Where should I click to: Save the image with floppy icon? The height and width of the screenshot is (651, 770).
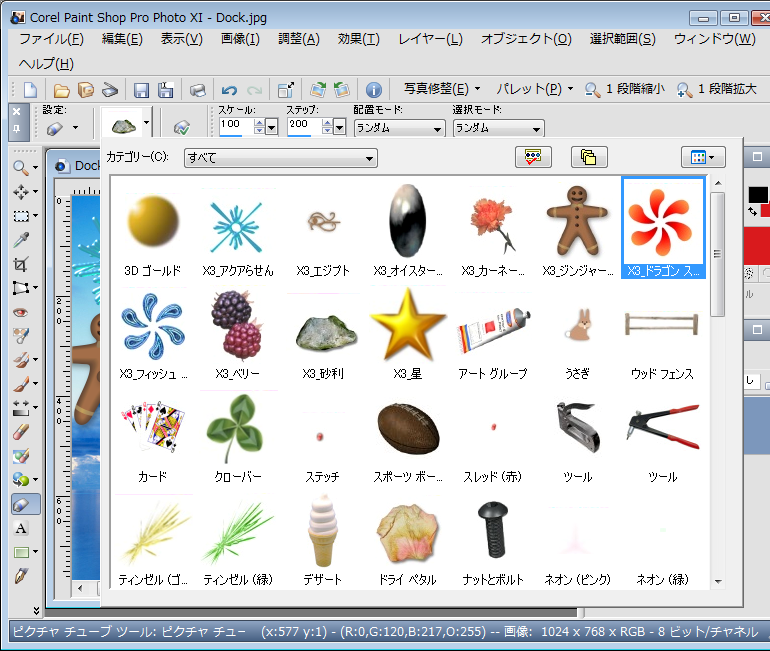click(141, 90)
